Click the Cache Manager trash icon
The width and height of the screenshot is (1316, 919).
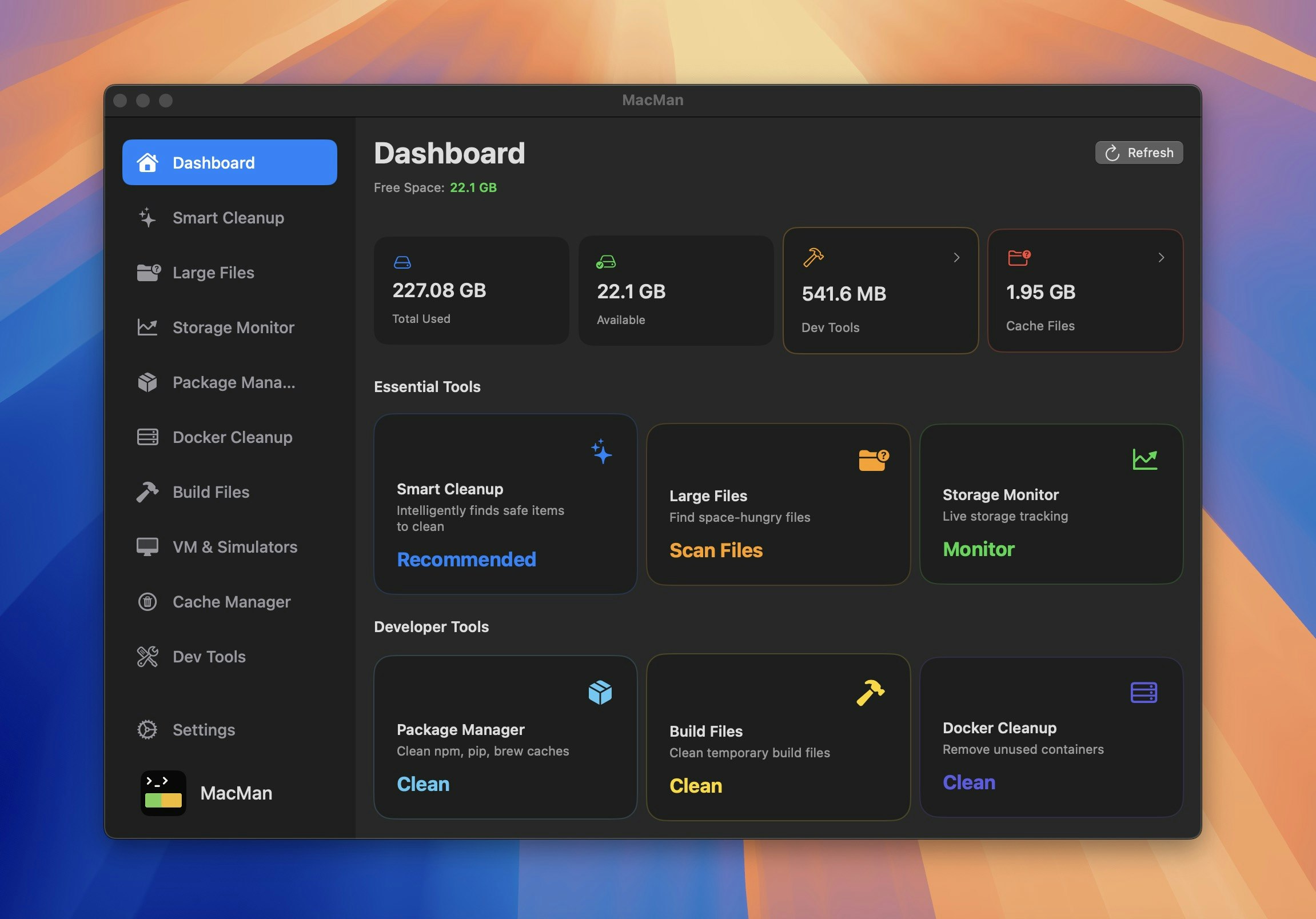pyautogui.click(x=148, y=602)
